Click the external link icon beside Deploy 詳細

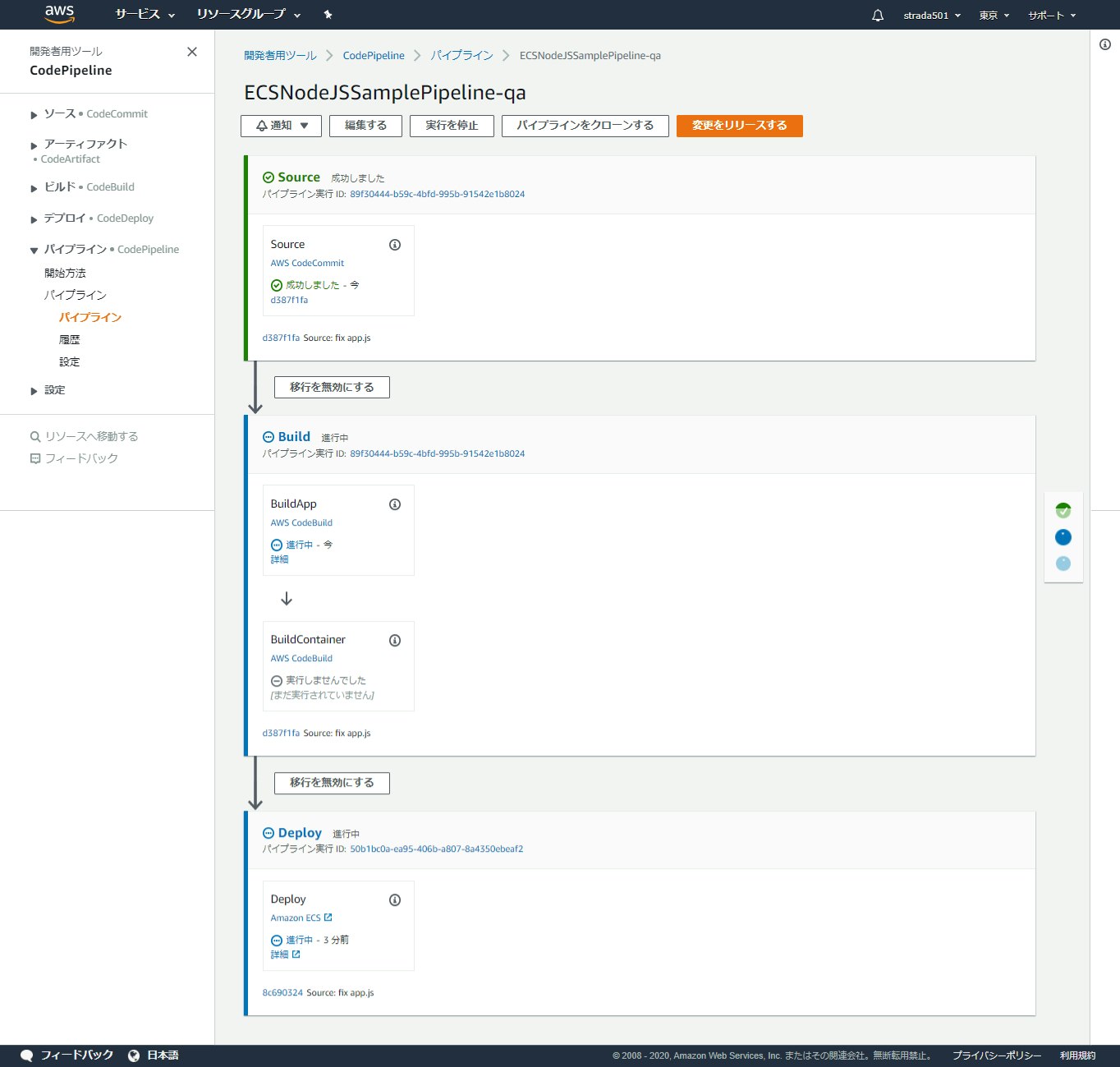tap(296, 954)
